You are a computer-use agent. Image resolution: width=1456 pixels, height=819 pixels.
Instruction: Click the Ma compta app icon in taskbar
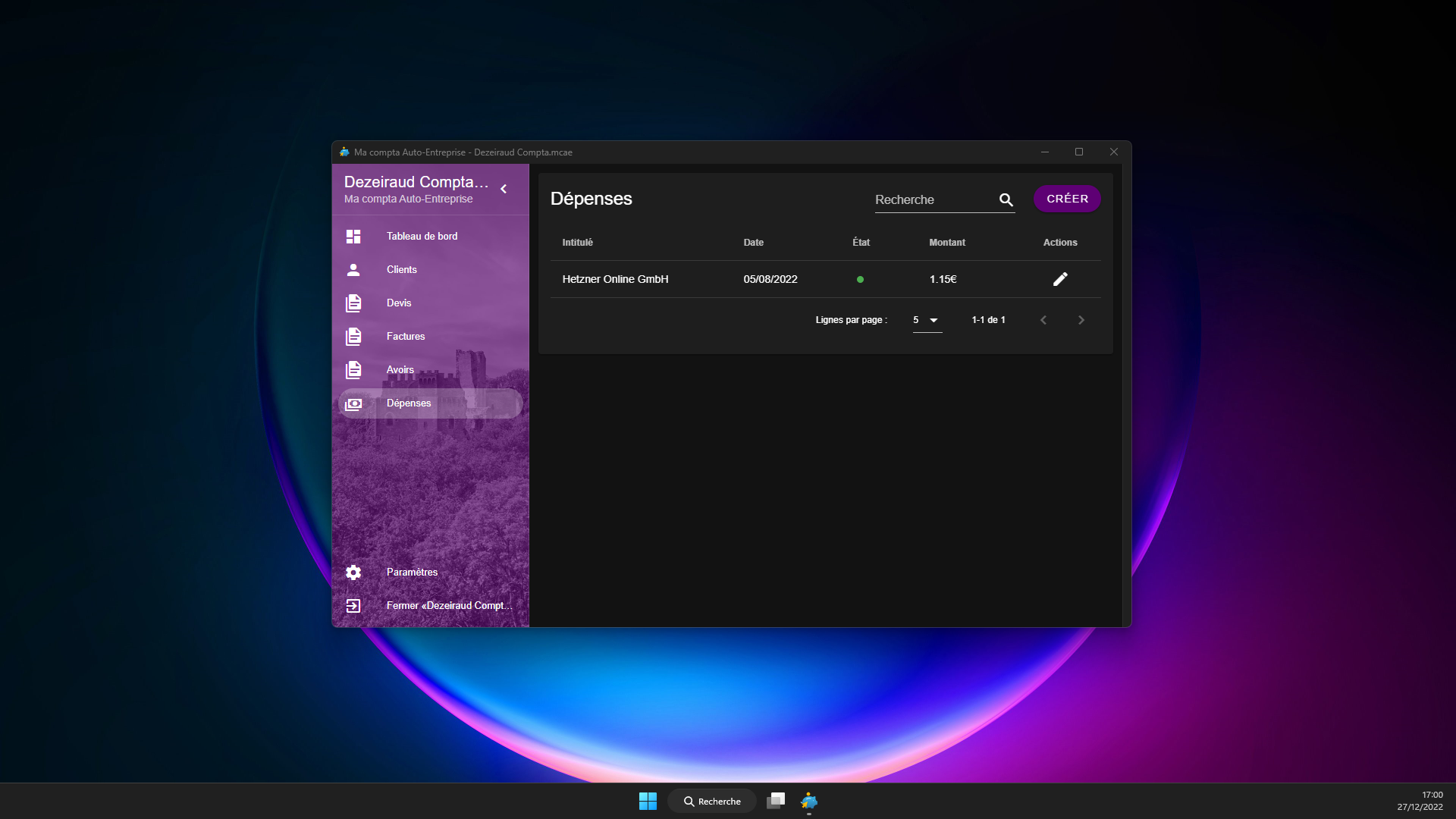pos(809,801)
